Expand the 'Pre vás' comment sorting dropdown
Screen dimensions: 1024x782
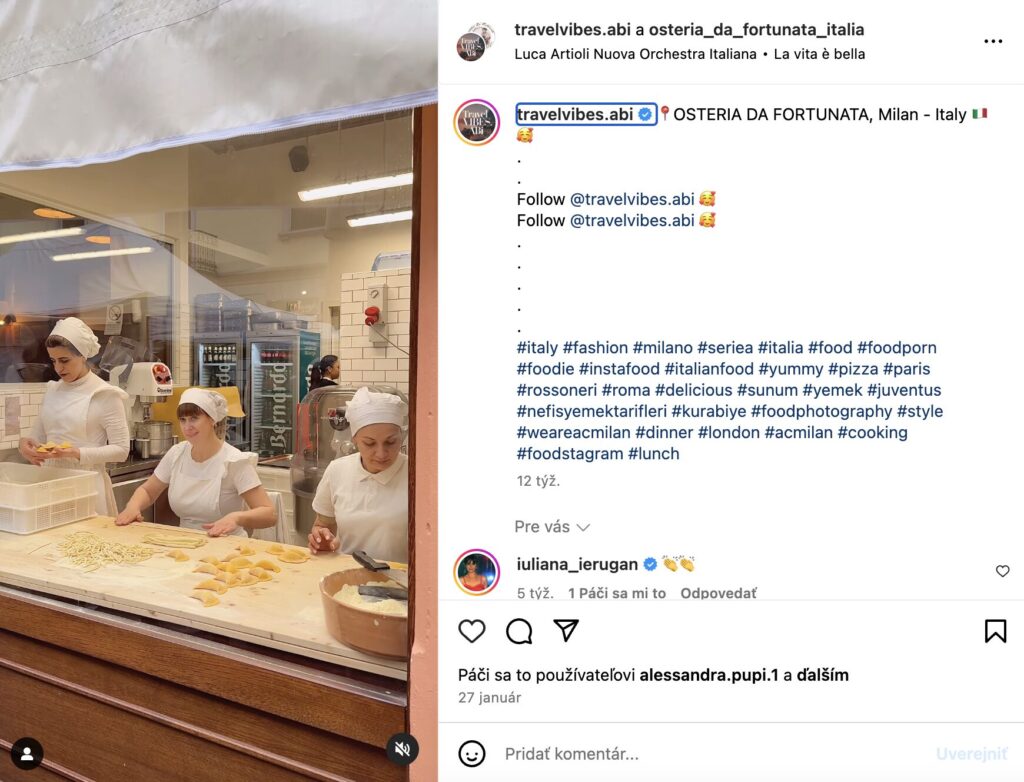(x=552, y=527)
